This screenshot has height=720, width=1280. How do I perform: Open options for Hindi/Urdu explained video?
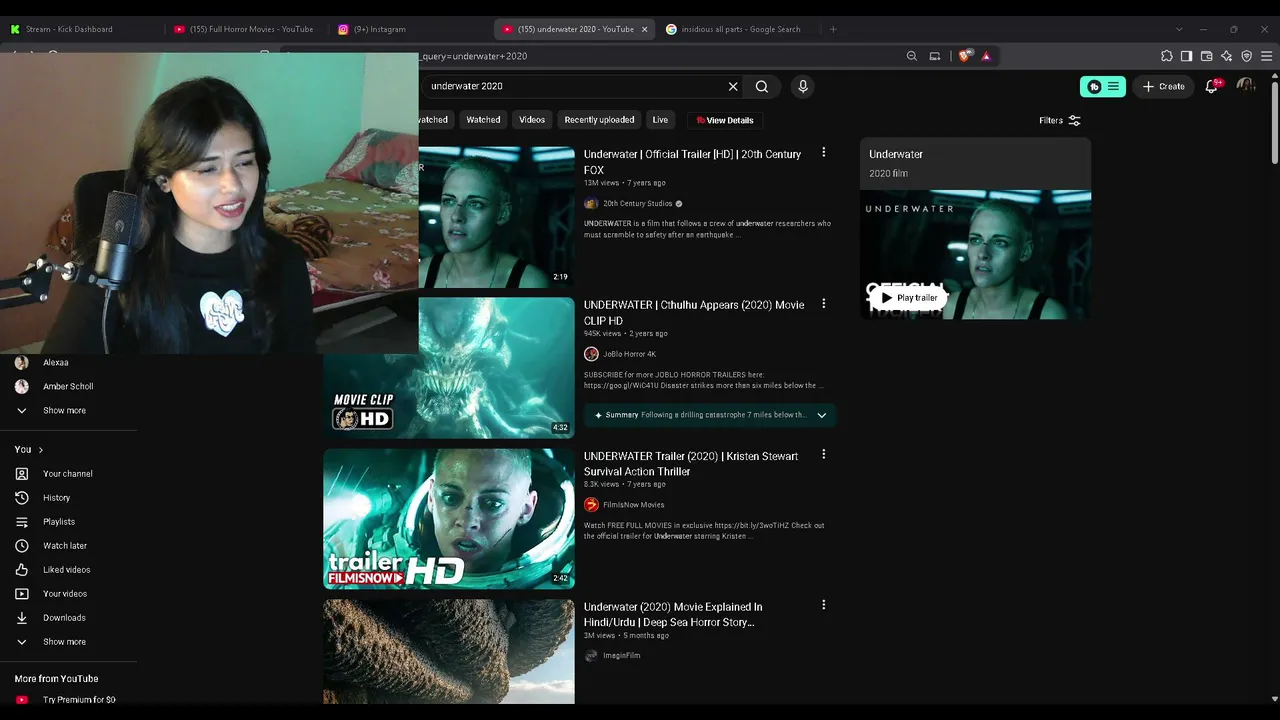(823, 605)
